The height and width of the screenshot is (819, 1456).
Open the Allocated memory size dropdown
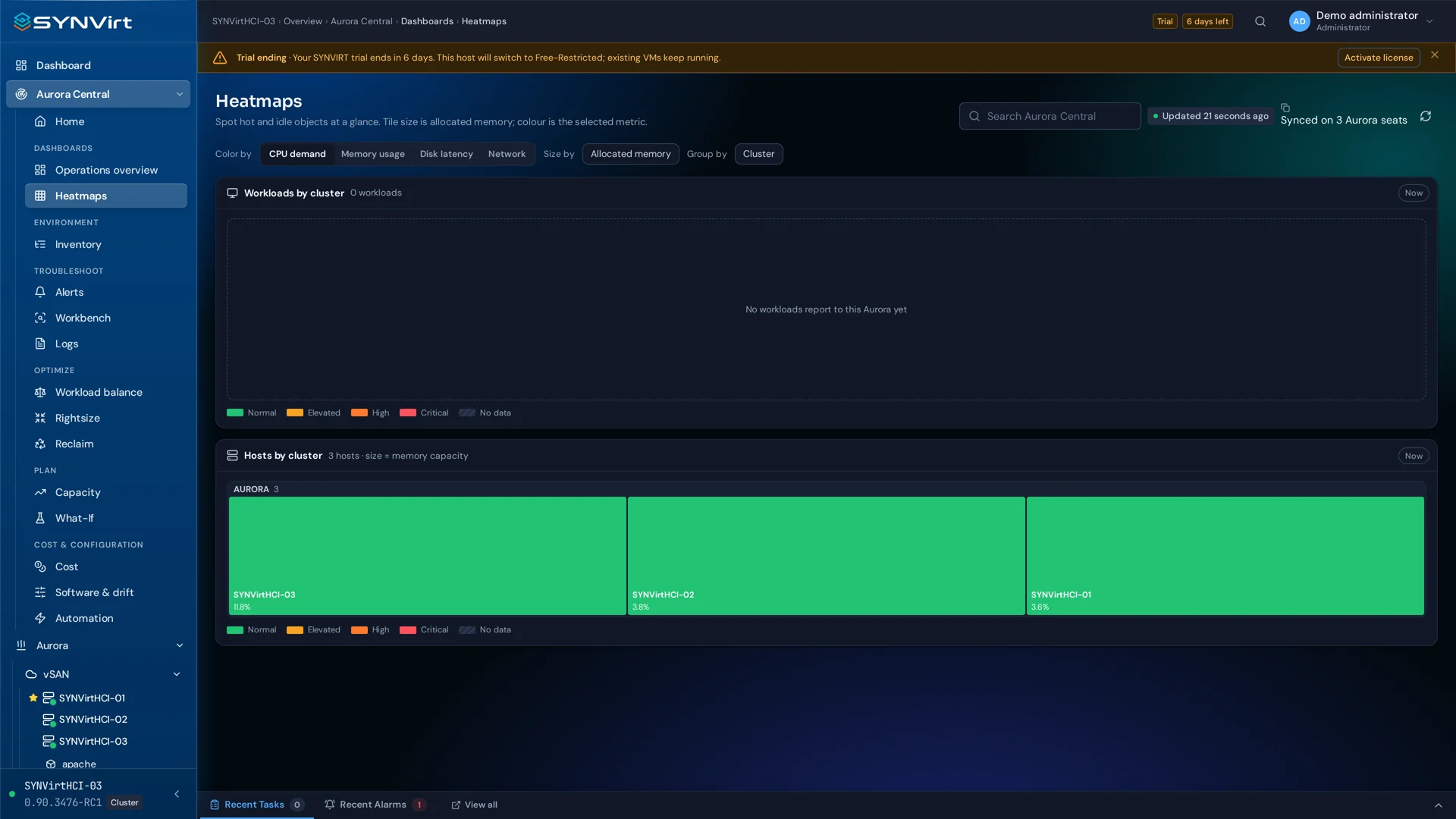(630, 154)
